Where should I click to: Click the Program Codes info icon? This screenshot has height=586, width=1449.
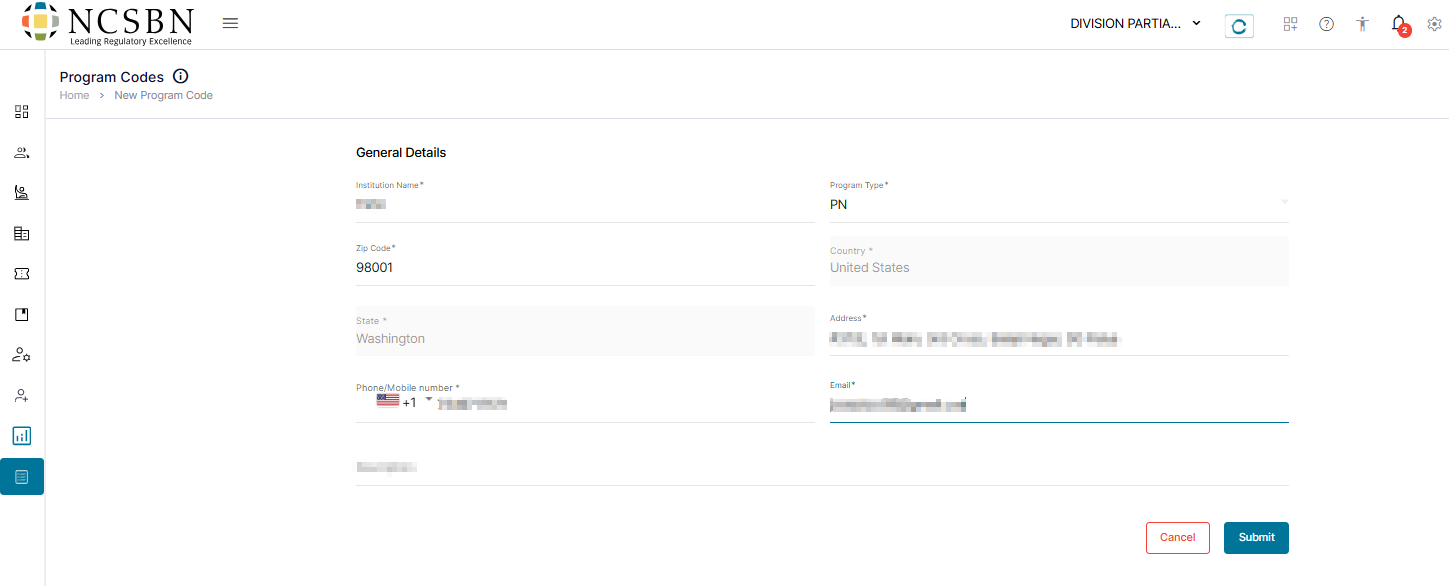click(181, 77)
